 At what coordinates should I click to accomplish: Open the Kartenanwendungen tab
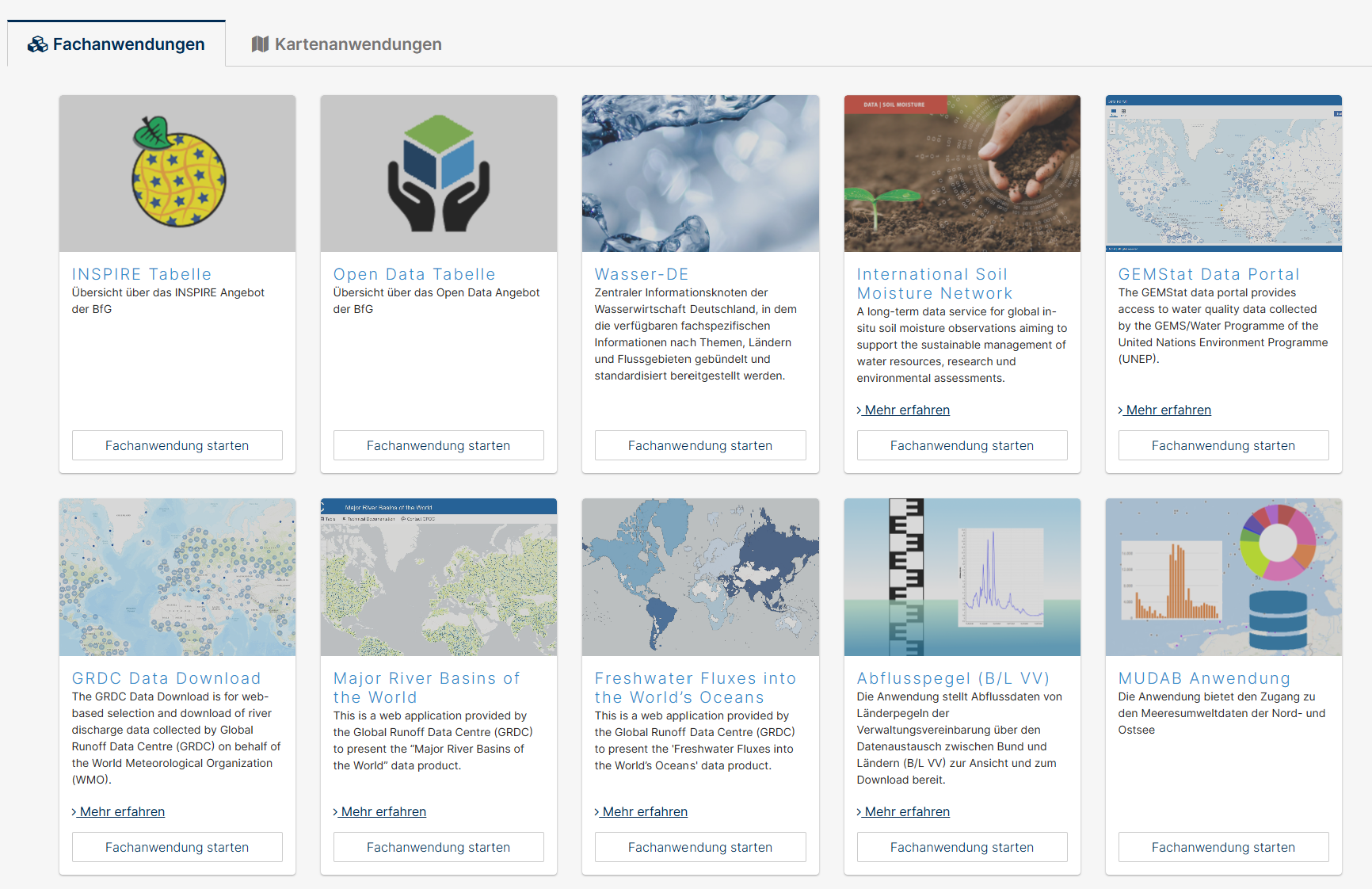point(347,44)
